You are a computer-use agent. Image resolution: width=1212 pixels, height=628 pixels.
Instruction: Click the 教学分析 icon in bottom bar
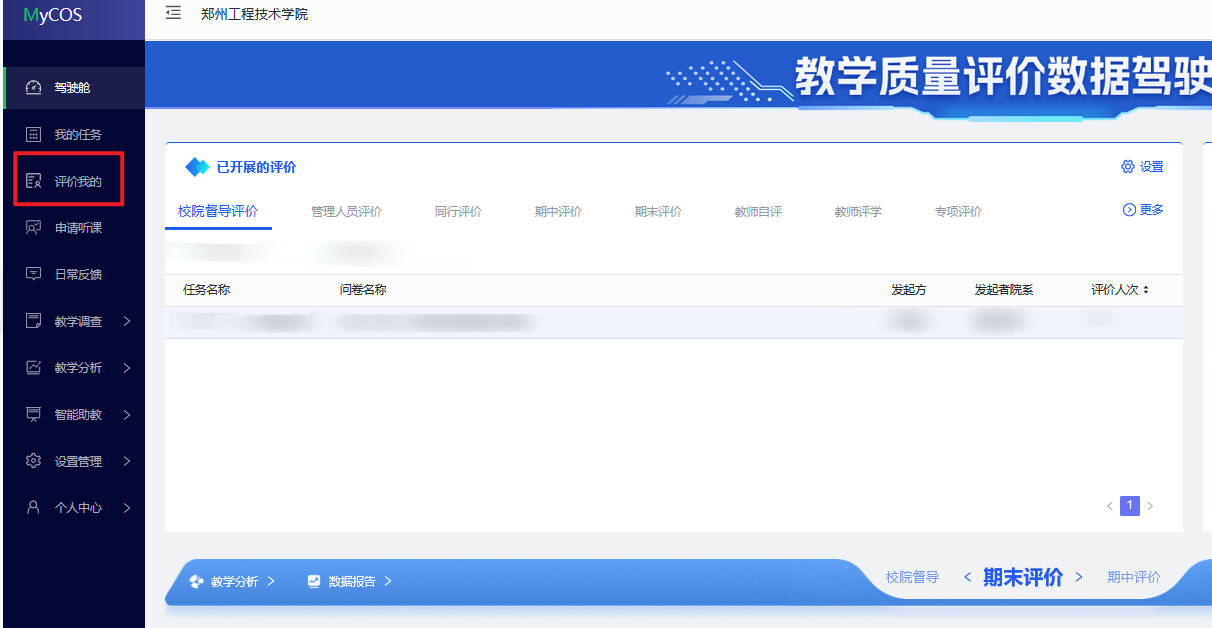tap(196, 581)
